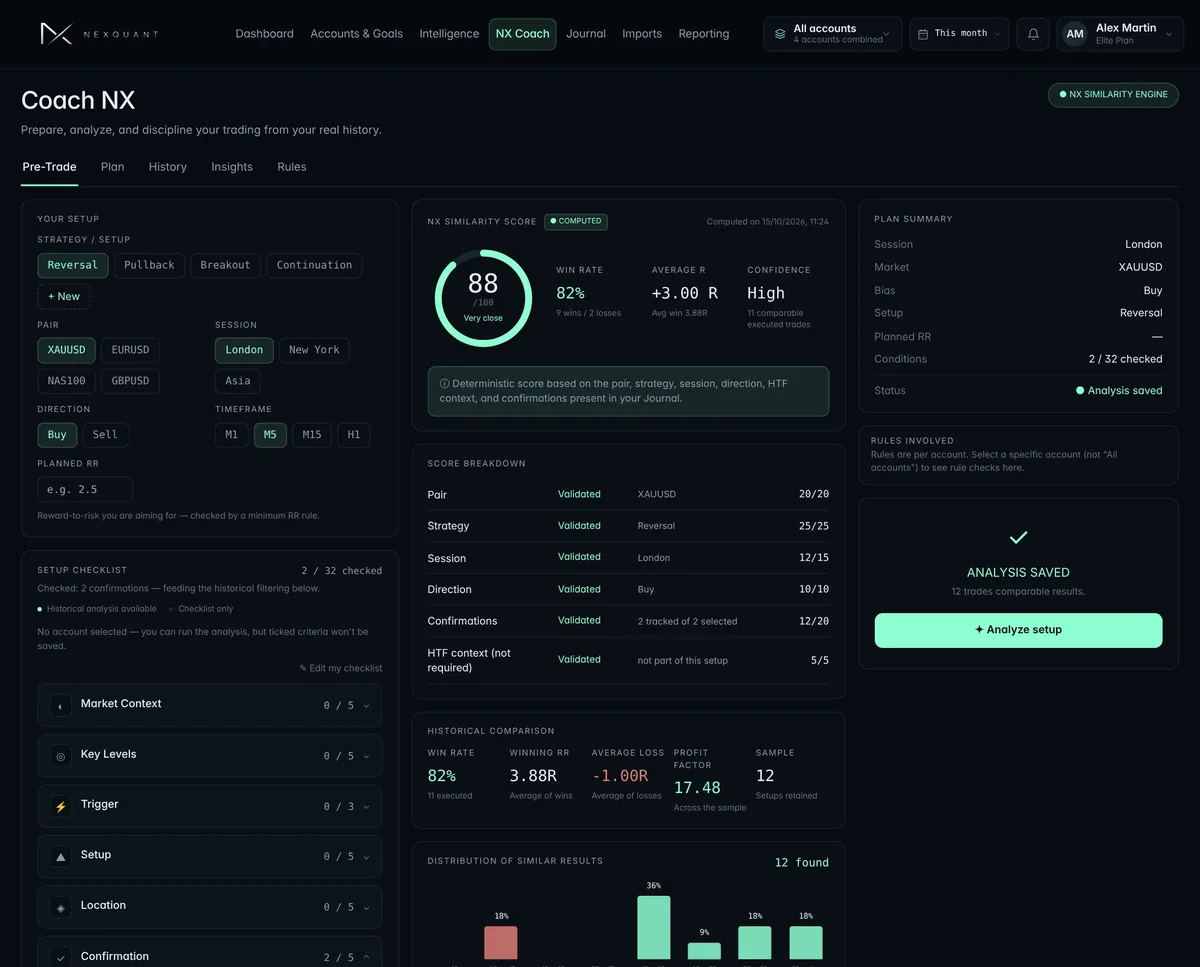Click the Location diamond icon
This screenshot has width=1200, height=967.
click(60, 907)
